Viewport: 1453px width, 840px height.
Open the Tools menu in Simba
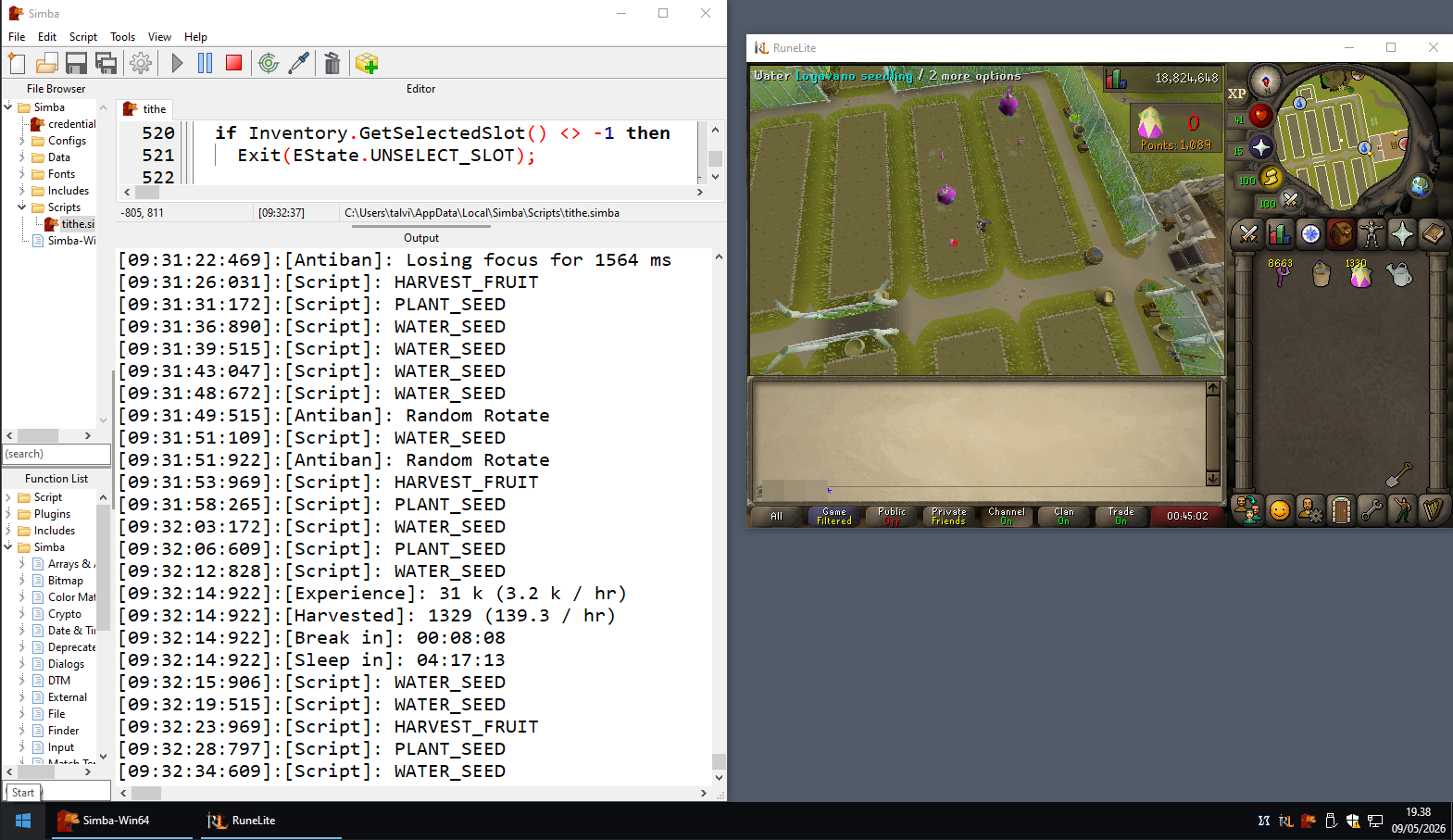coord(122,37)
